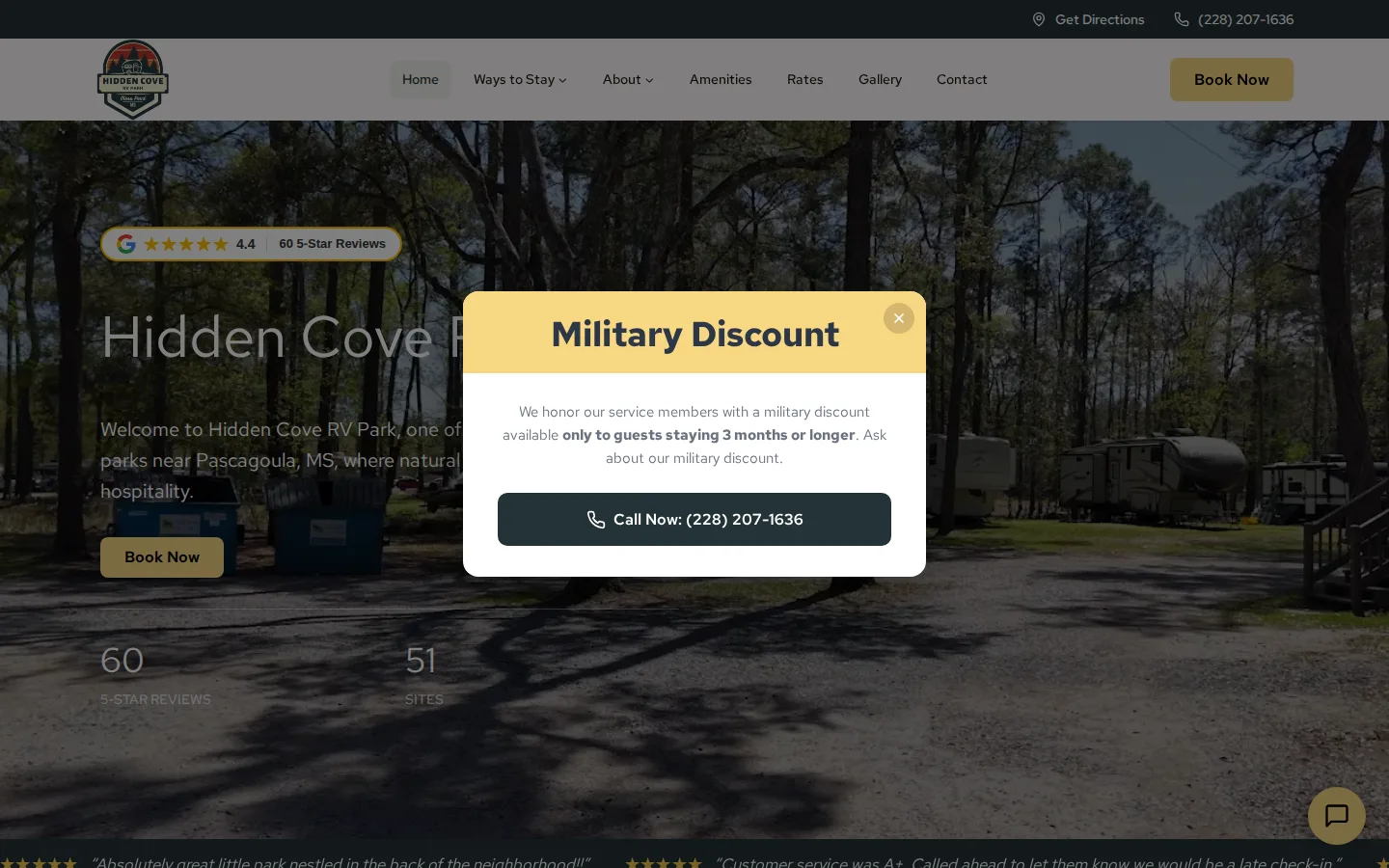The image size is (1389, 868).
Task: Open the Amenities page
Action: tap(721, 79)
